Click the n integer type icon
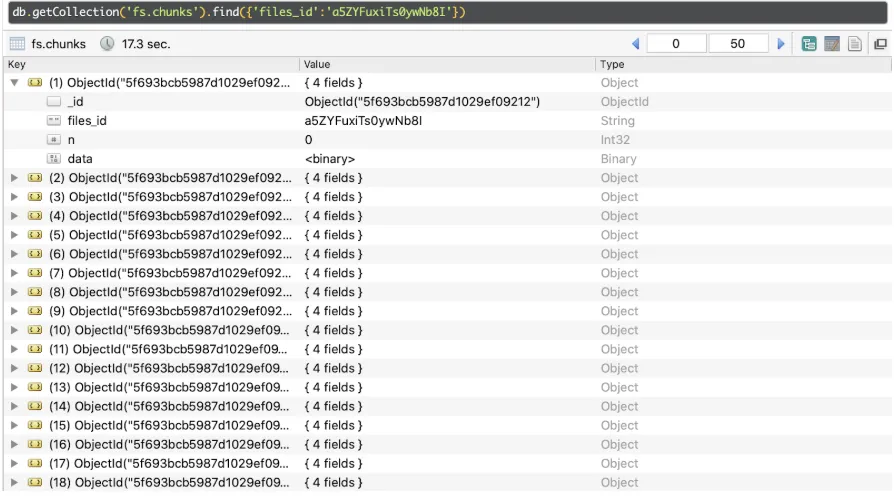 click(54, 140)
